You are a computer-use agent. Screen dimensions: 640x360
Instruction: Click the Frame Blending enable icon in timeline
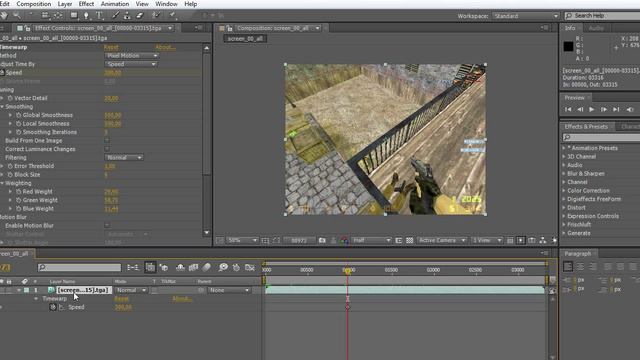tap(193, 267)
